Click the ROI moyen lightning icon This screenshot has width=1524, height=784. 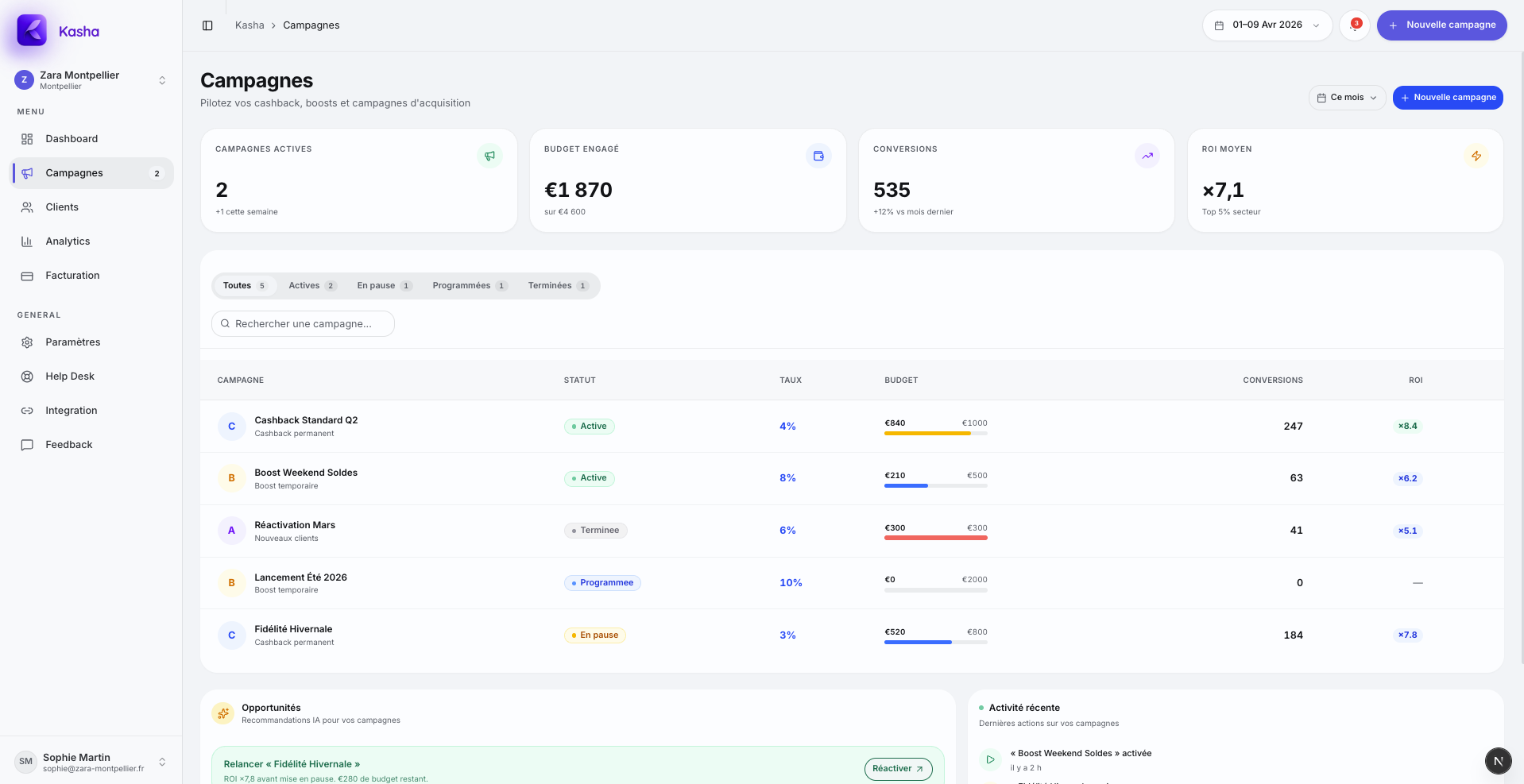point(1476,156)
